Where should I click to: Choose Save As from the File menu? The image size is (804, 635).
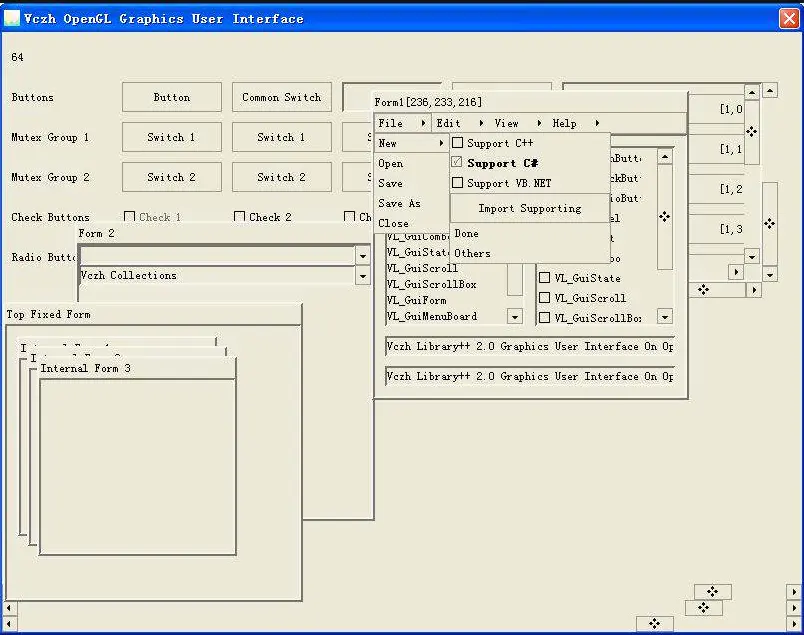pyautogui.click(x=399, y=204)
